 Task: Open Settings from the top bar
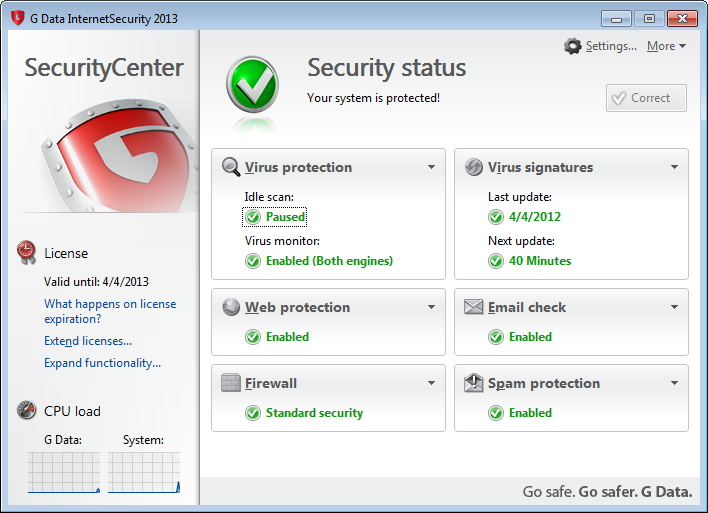click(x=601, y=46)
